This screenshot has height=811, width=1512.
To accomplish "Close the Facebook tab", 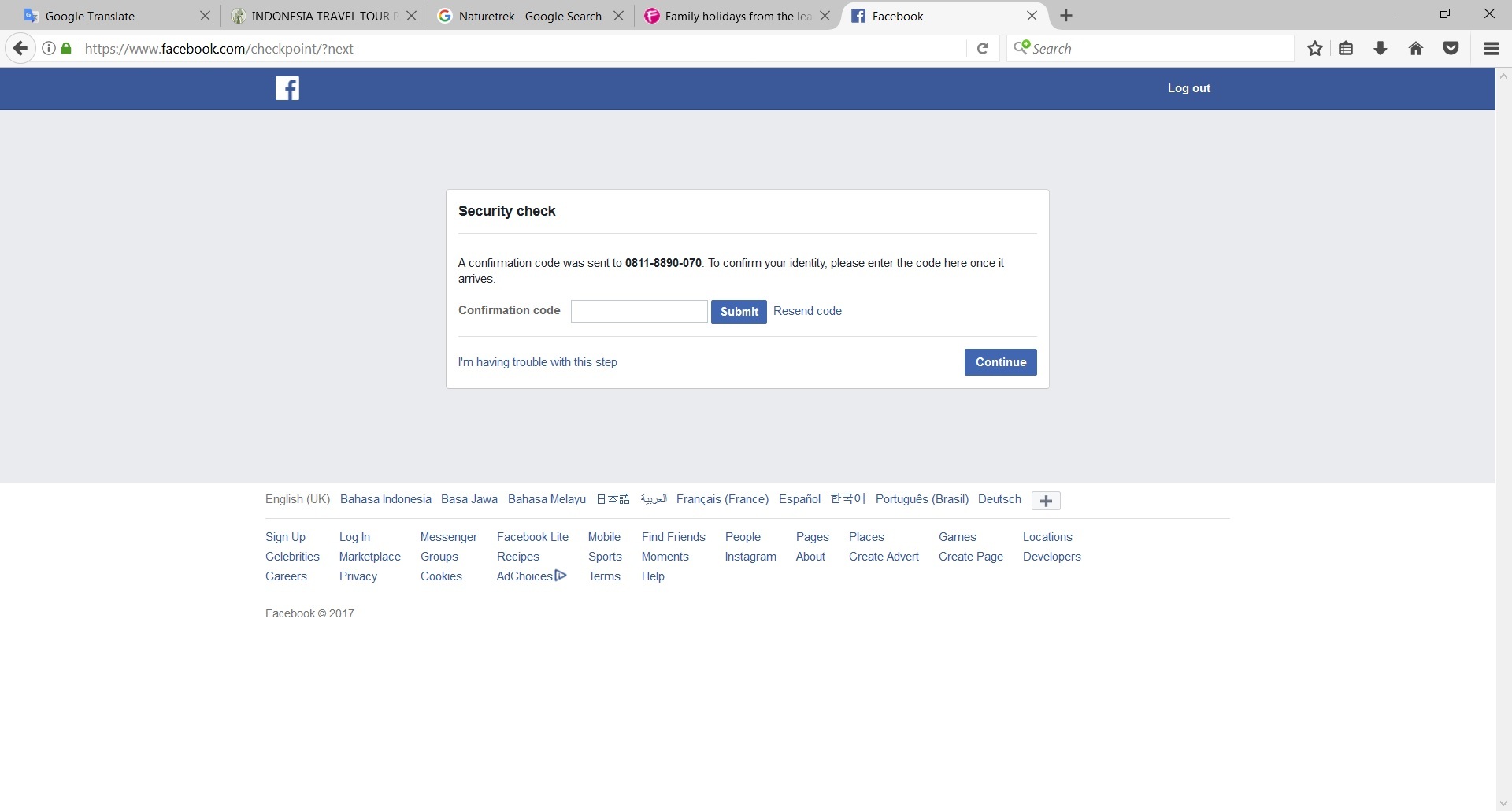I will pyautogui.click(x=1032, y=16).
